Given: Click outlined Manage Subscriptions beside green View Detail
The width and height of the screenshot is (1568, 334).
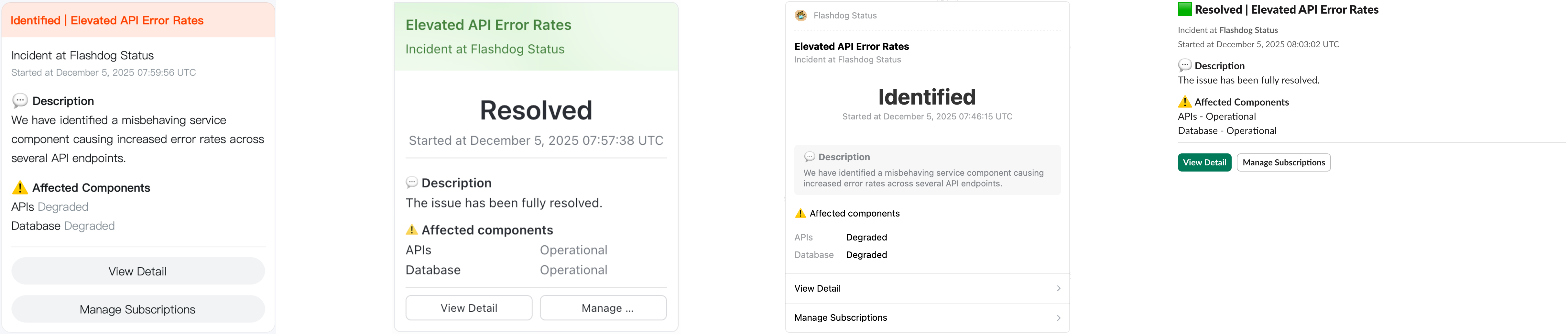Looking at the screenshot, I should click(1283, 163).
